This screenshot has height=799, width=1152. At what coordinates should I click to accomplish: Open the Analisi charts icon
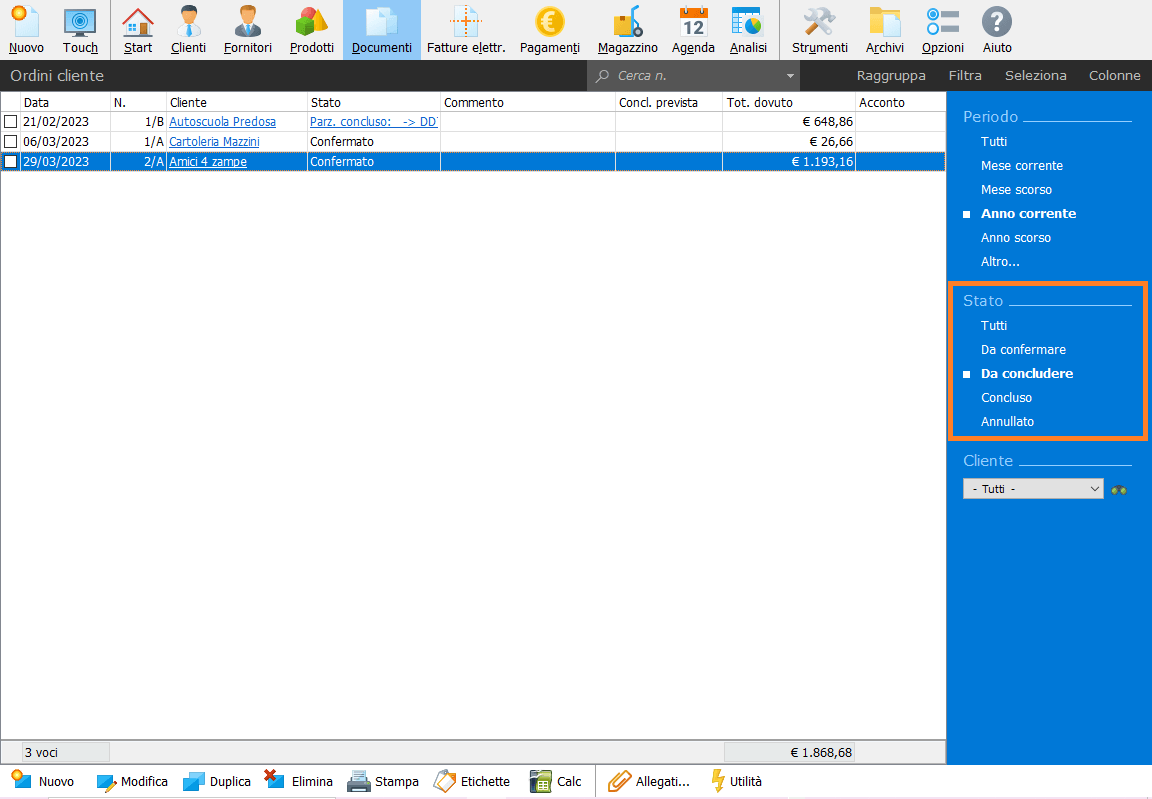(748, 30)
